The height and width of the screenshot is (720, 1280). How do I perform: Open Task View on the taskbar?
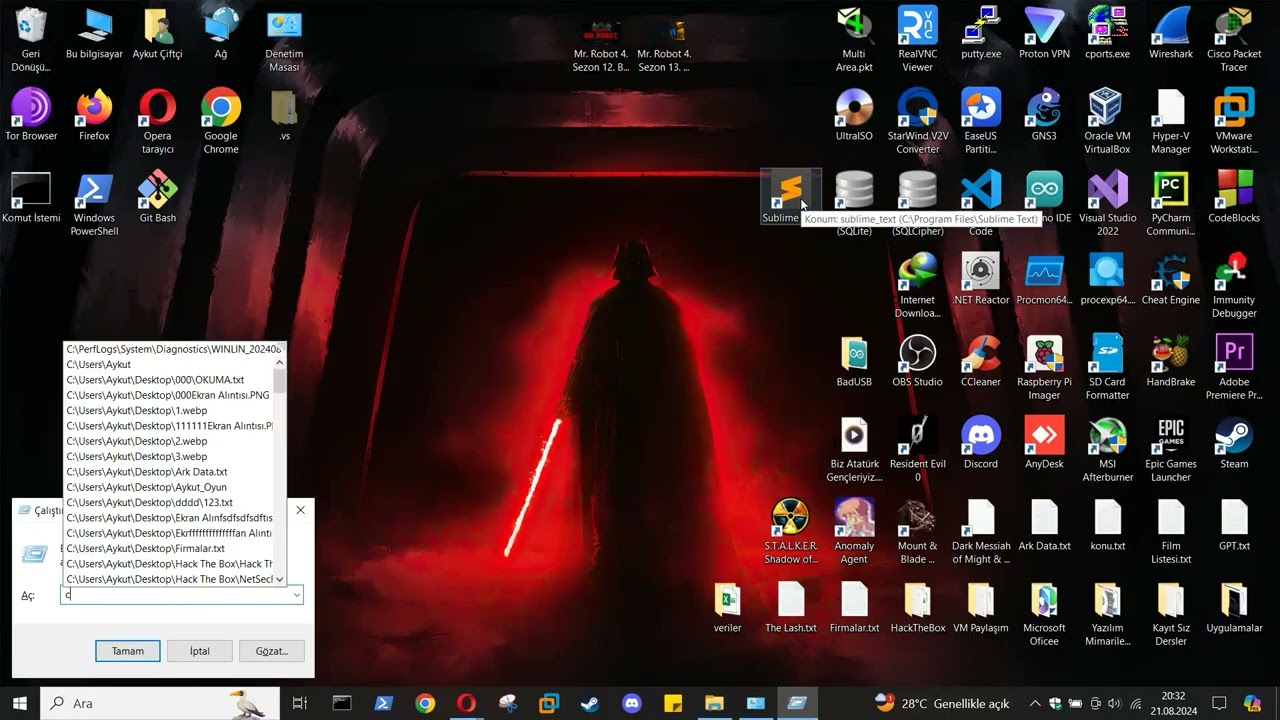click(x=299, y=703)
